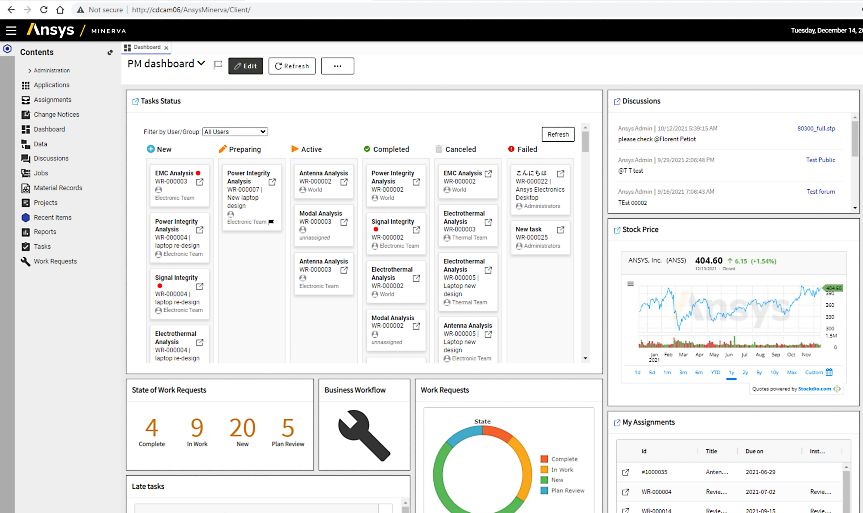Open My Assignments widget in new view
This screenshot has height=513, width=863.
[x=617, y=423]
